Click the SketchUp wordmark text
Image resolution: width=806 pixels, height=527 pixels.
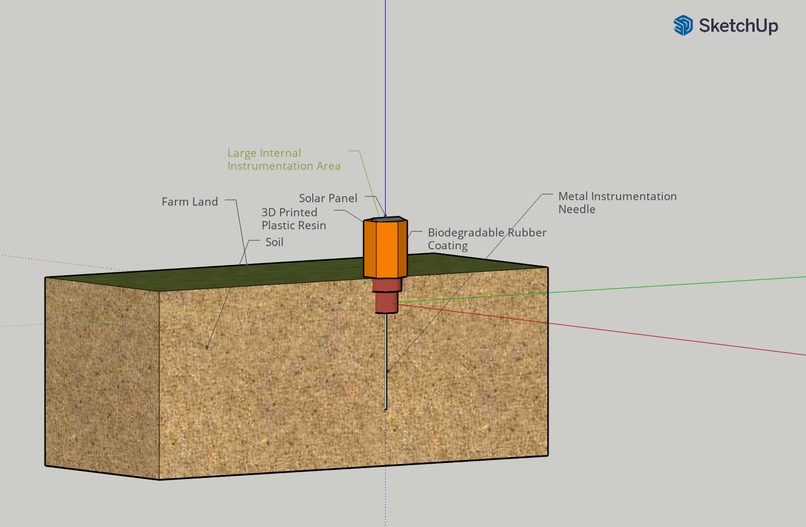738,26
